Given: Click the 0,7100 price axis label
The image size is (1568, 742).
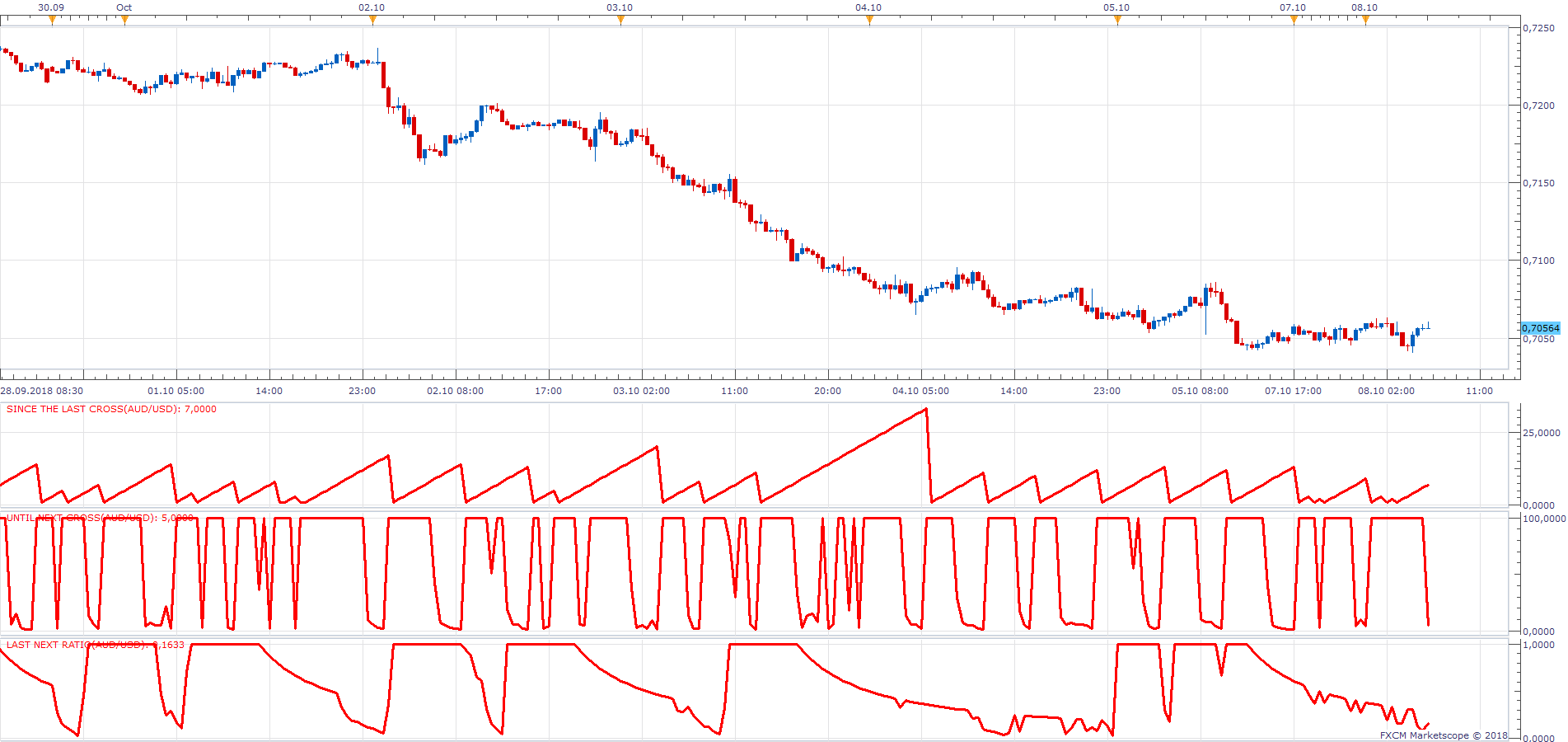Looking at the screenshot, I should [x=1539, y=261].
